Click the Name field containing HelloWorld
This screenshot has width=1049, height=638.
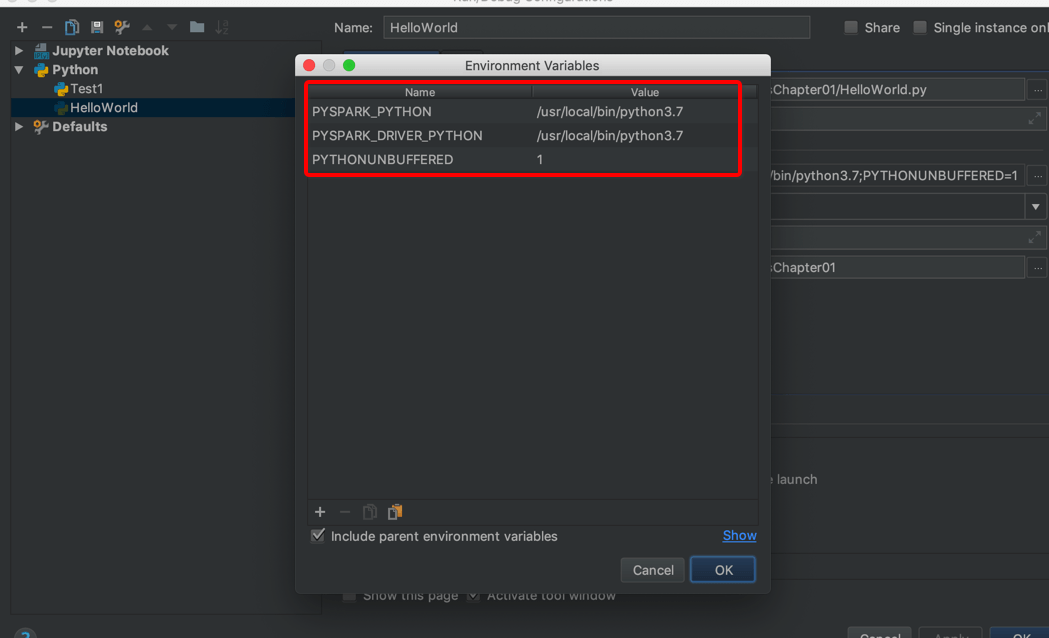(596, 28)
